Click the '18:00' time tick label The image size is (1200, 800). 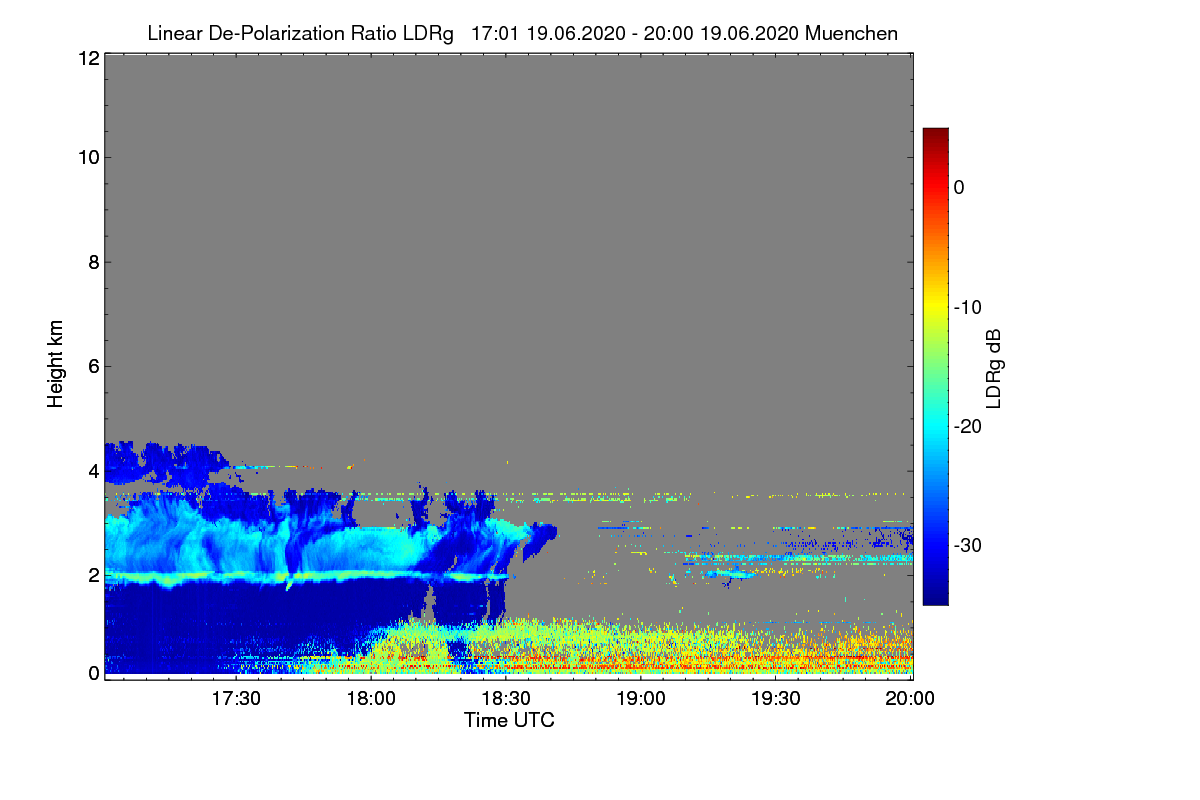coord(371,699)
